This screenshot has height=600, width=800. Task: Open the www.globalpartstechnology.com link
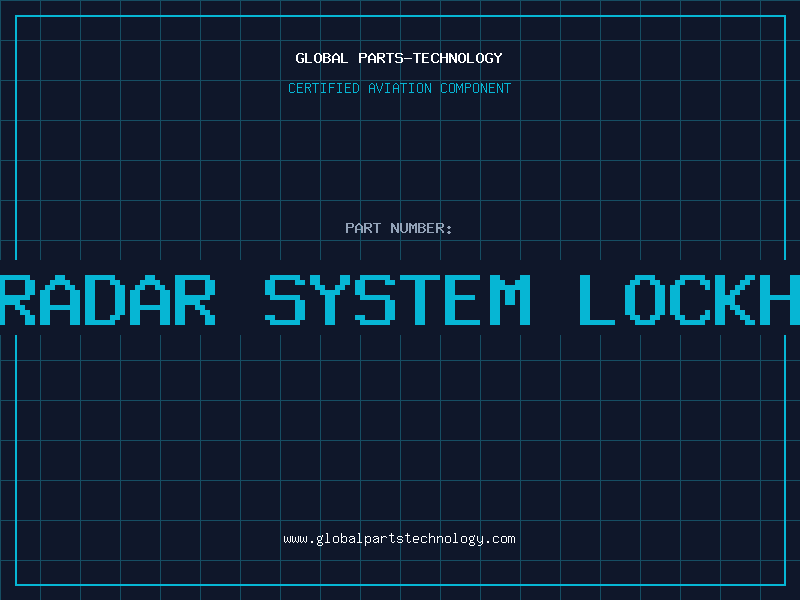399,539
